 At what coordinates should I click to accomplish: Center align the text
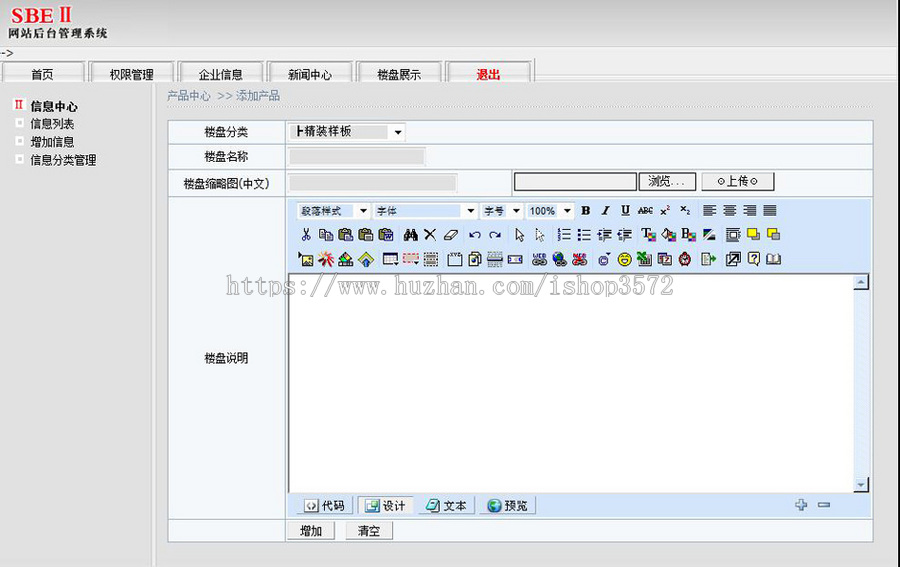730,211
